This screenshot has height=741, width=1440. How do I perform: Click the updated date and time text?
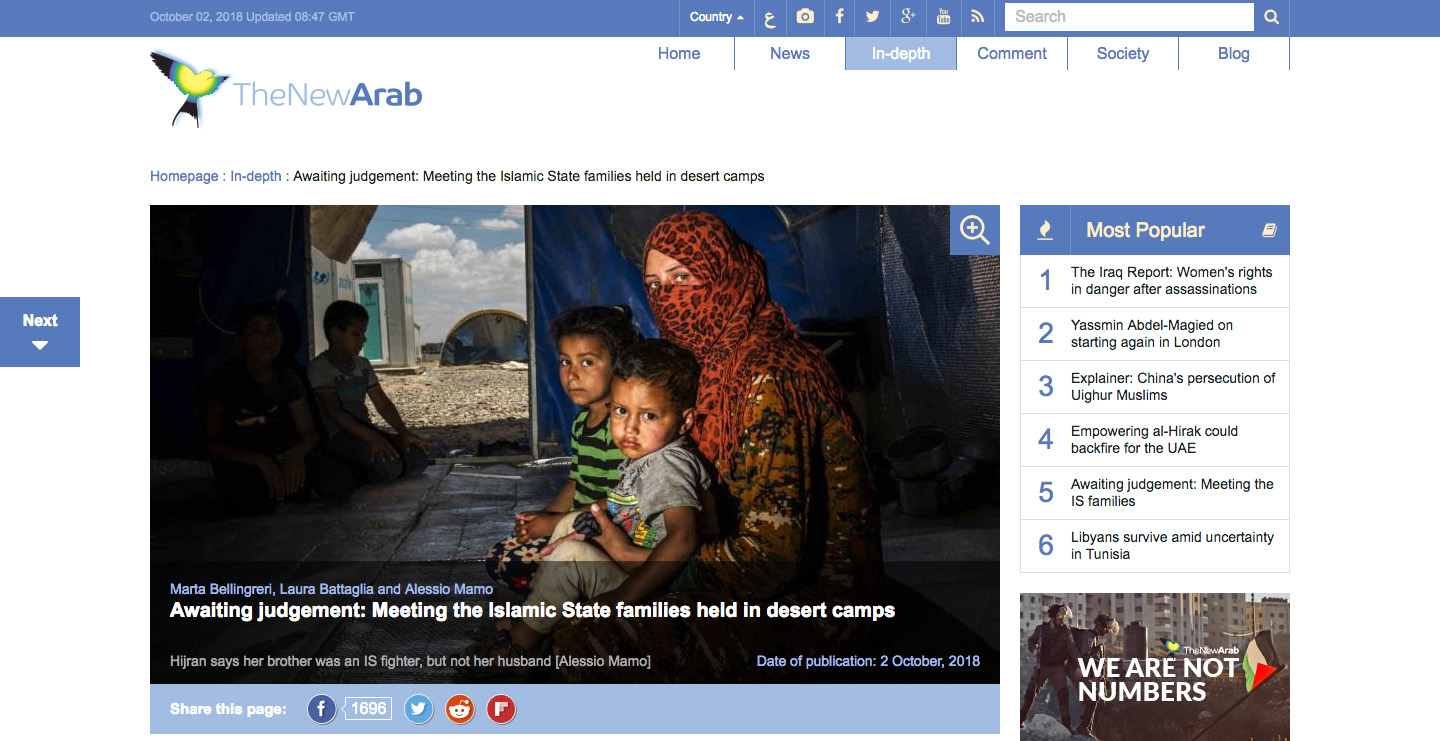pyautogui.click(x=252, y=17)
